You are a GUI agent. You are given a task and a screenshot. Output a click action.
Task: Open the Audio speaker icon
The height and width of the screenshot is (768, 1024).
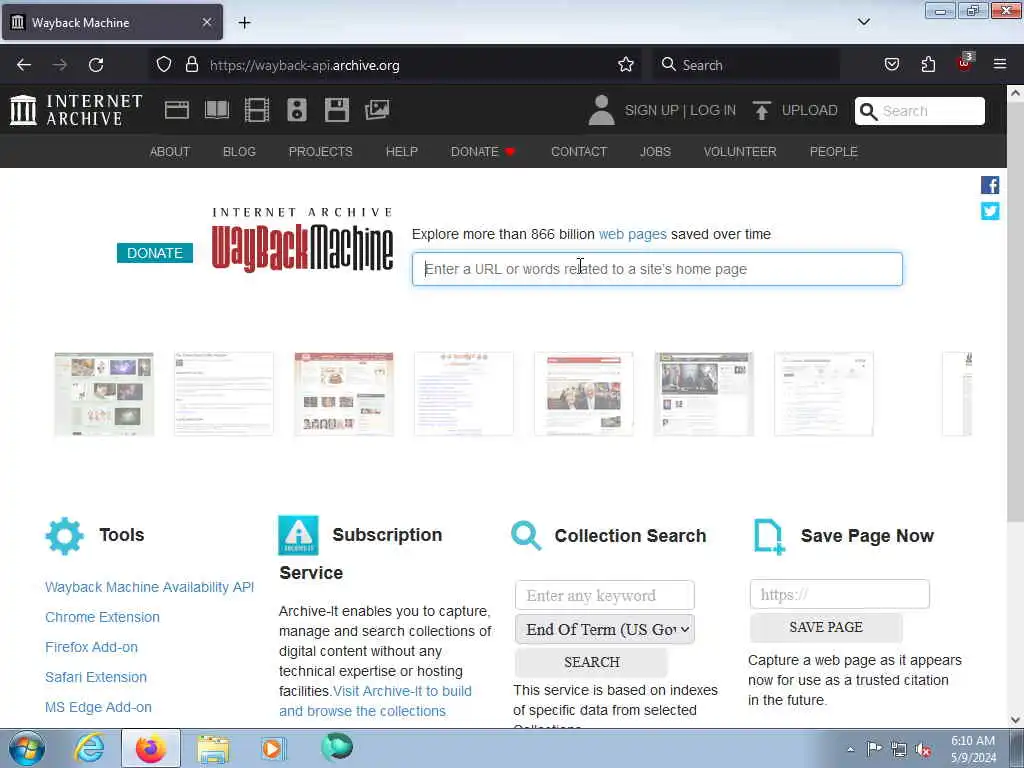pyautogui.click(x=296, y=110)
